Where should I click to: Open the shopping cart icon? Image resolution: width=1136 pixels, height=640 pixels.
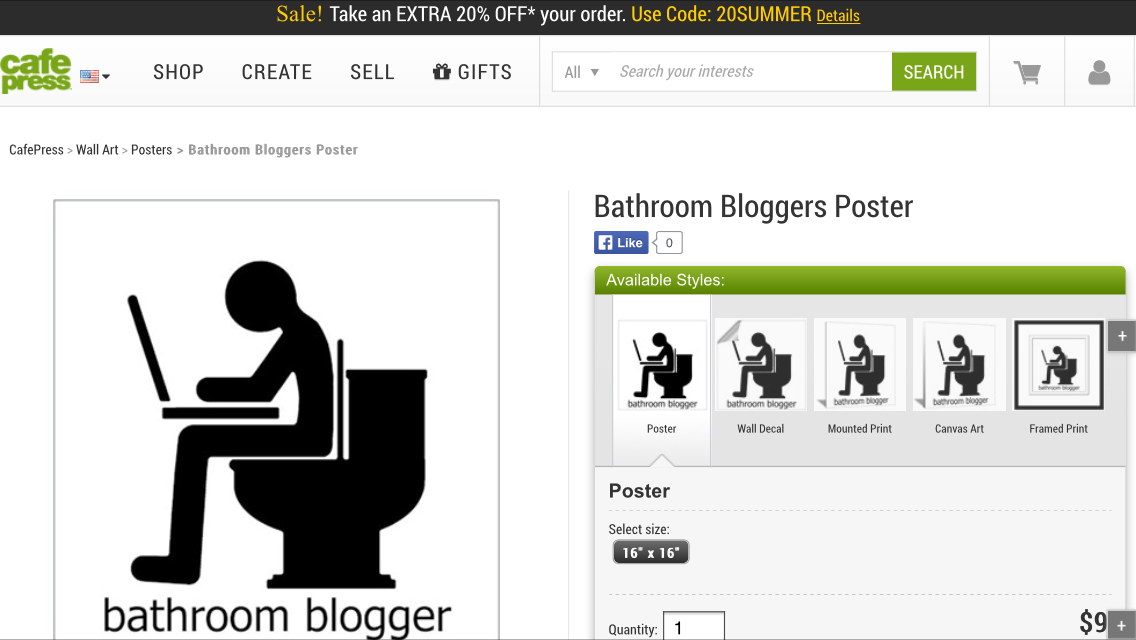[1027, 72]
